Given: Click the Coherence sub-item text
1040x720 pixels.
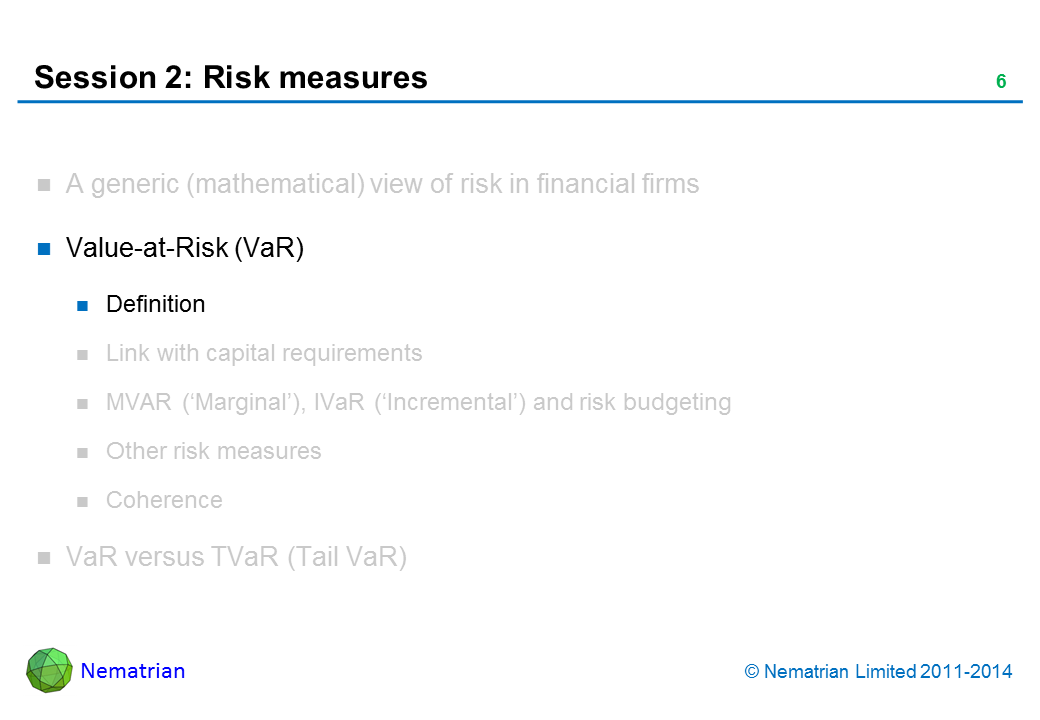Looking at the screenshot, I should click(164, 500).
